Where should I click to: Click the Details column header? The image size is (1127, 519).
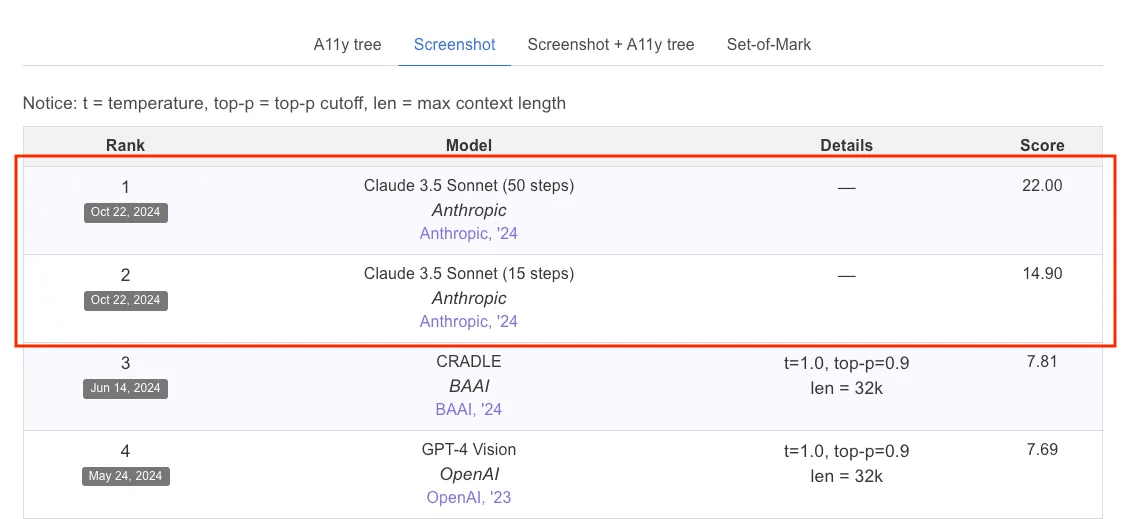846,146
